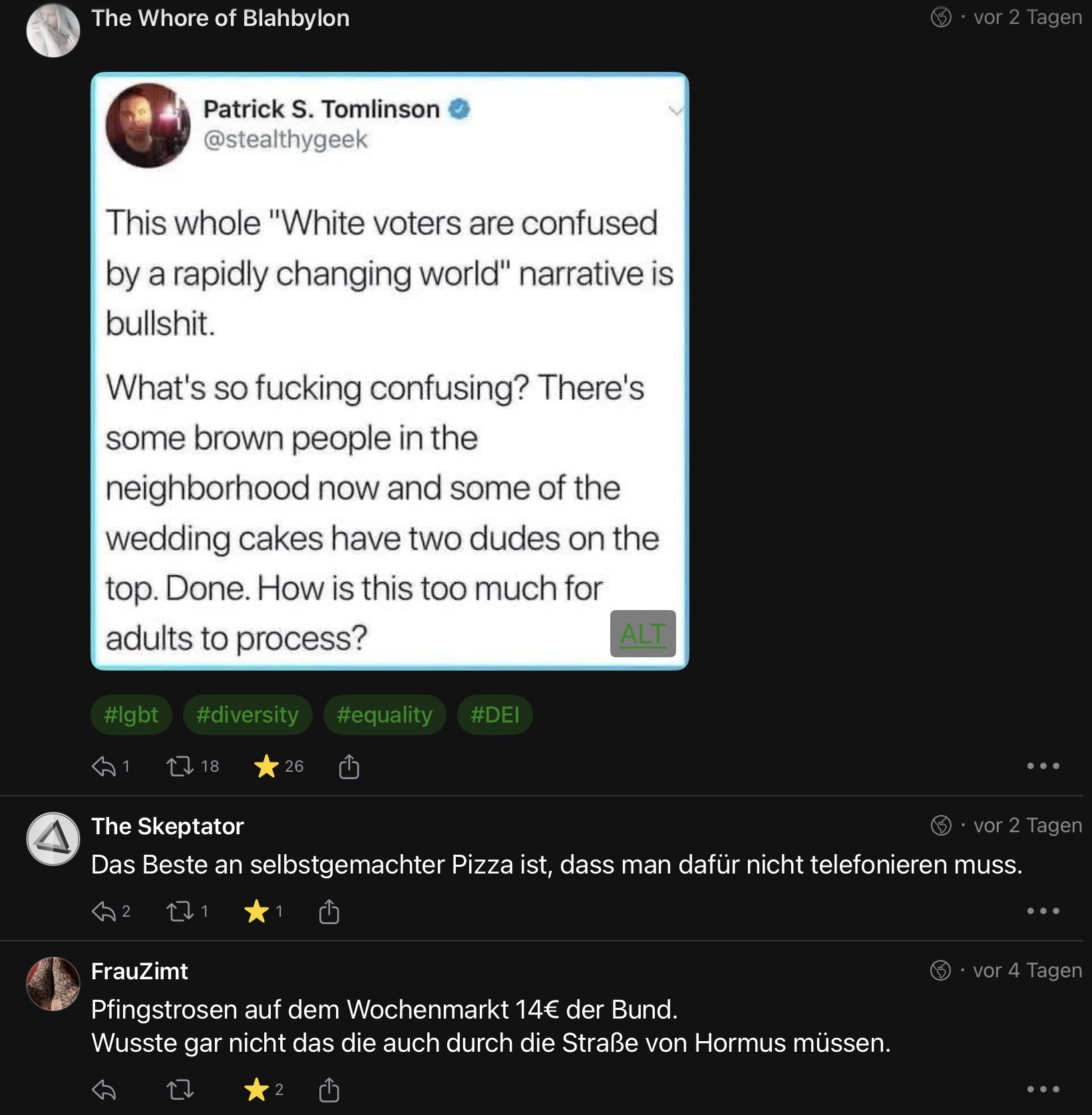Reply to The Skeptator's pizza post
The height and width of the screenshot is (1115, 1092).
pos(104,911)
